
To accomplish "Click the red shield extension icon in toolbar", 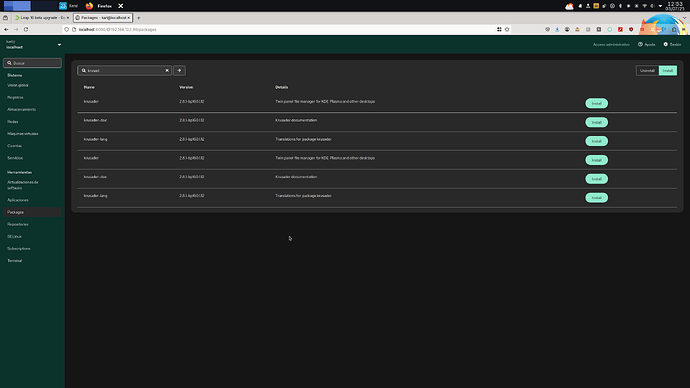I will click(x=631, y=29).
